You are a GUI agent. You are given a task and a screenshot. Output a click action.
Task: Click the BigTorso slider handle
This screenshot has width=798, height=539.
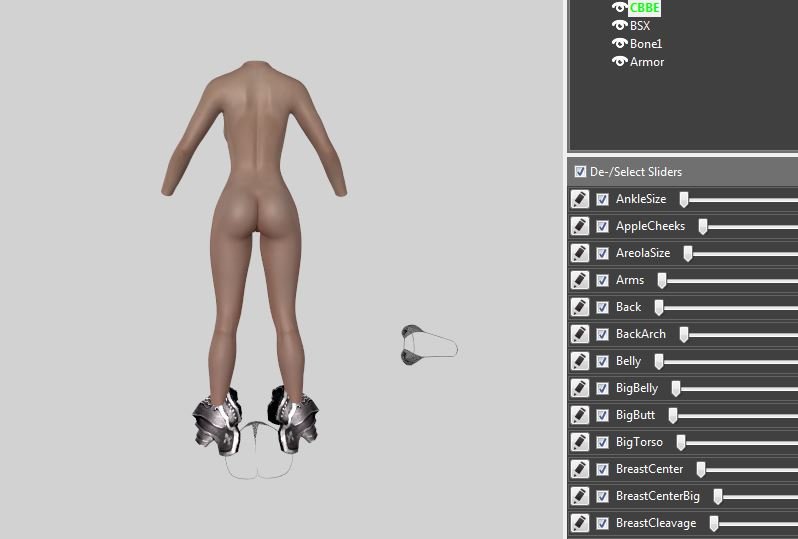tap(680, 443)
